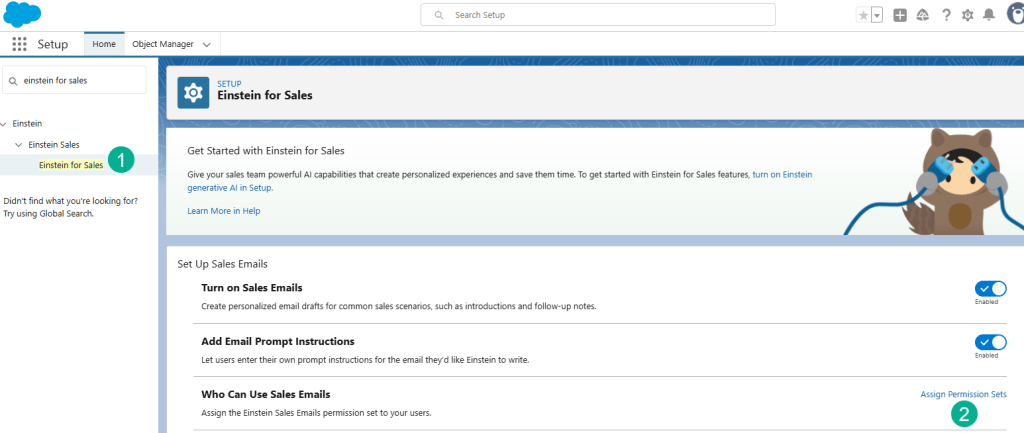The width and height of the screenshot is (1024, 433).
Task: Open the Help question mark icon
Action: coord(945,15)
